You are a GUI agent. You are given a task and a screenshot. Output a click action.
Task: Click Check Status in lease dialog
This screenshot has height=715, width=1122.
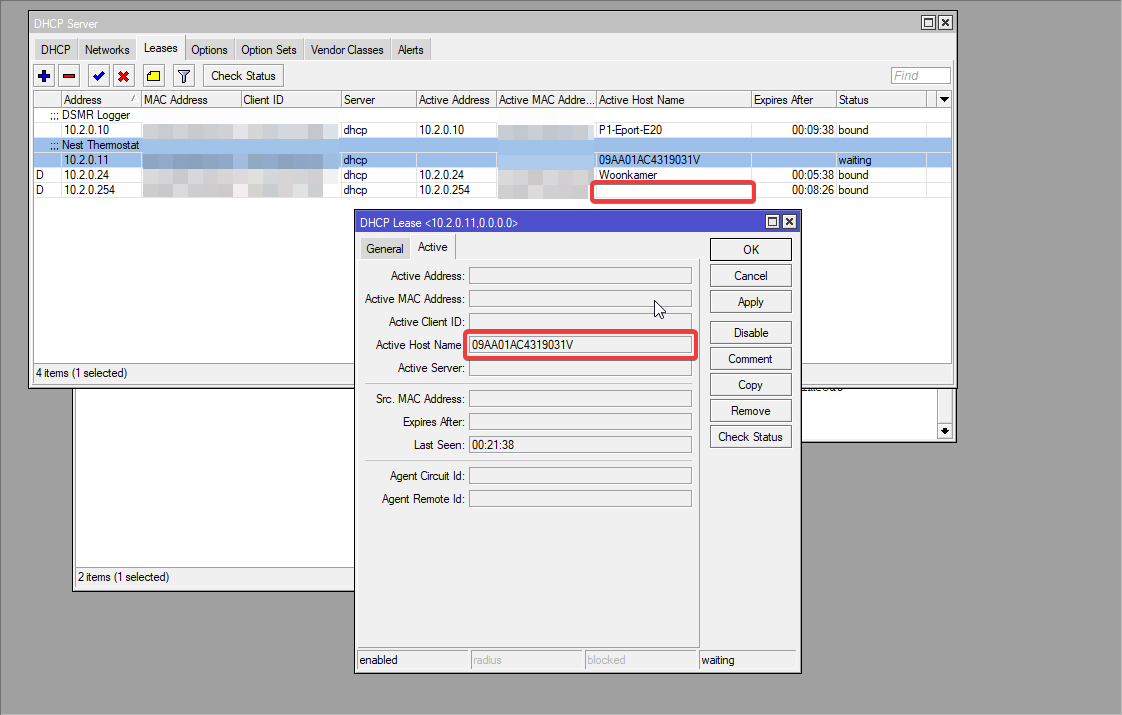pos(751,437)
